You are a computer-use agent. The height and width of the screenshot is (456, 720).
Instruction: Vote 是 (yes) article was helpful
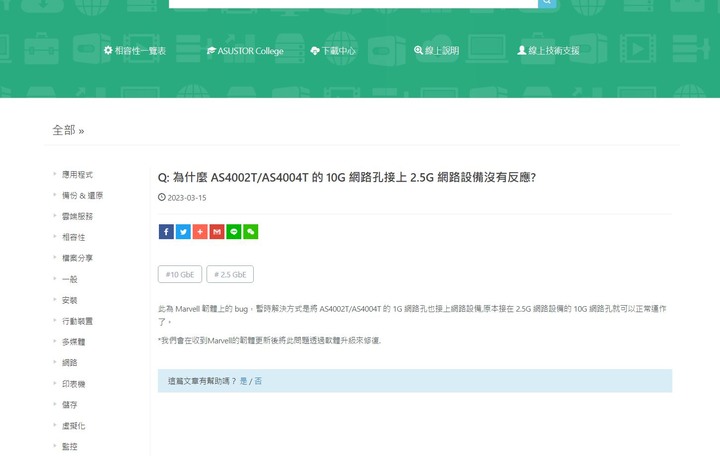[x=243, y=381]
